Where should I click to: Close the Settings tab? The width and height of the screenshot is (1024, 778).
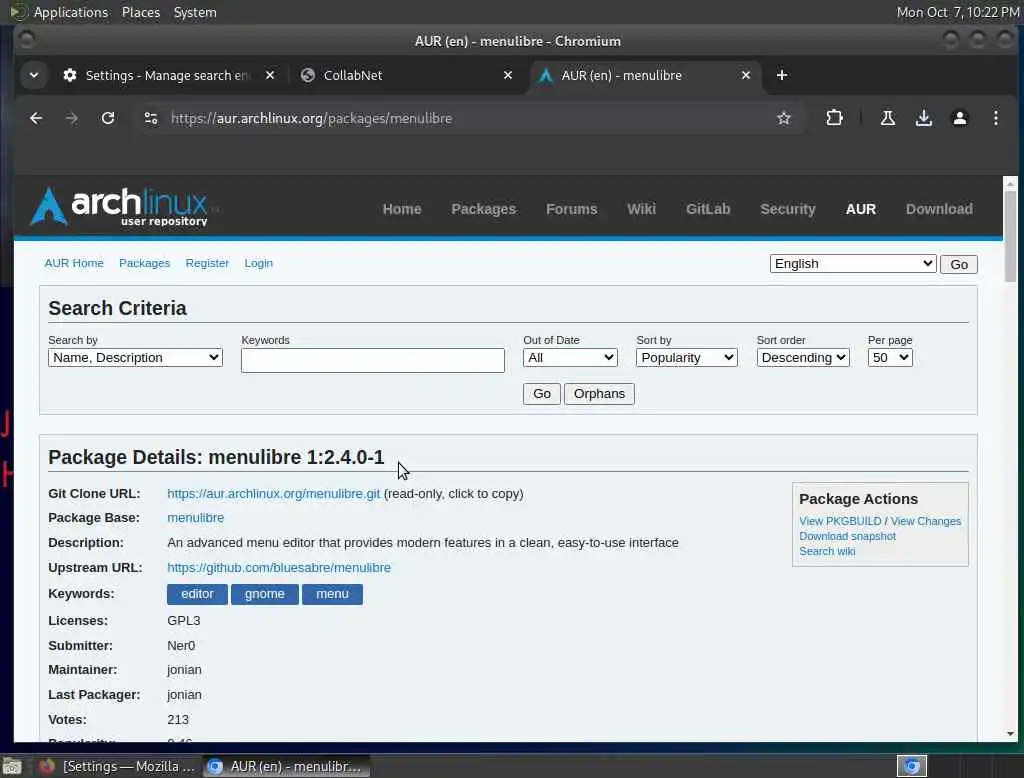coord(270,75)
